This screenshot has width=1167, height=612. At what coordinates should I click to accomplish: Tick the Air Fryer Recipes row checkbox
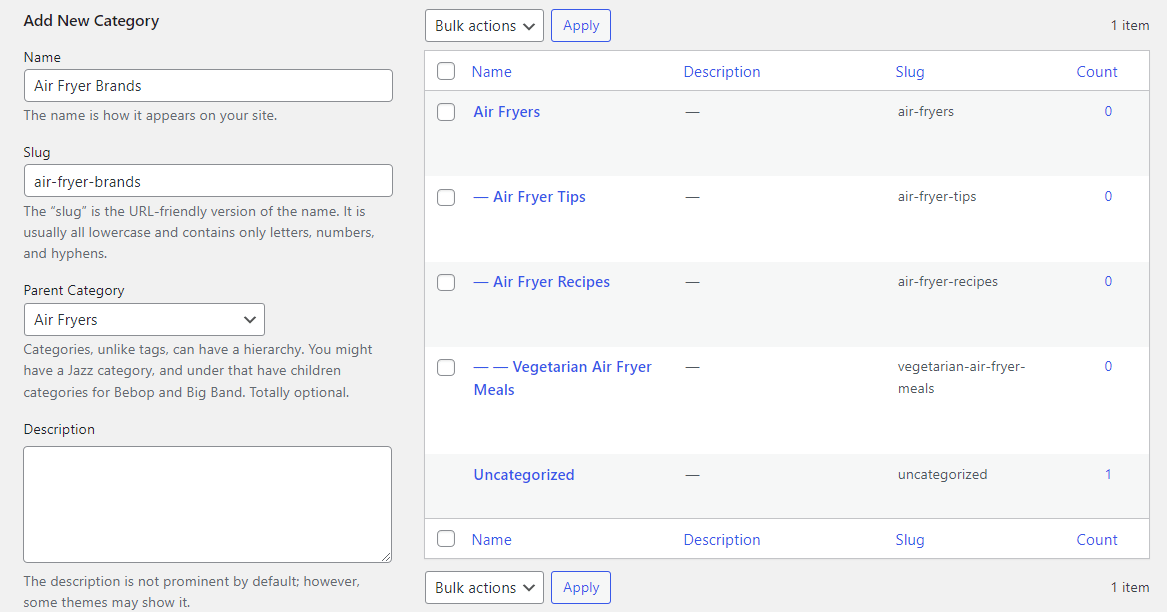446,282
